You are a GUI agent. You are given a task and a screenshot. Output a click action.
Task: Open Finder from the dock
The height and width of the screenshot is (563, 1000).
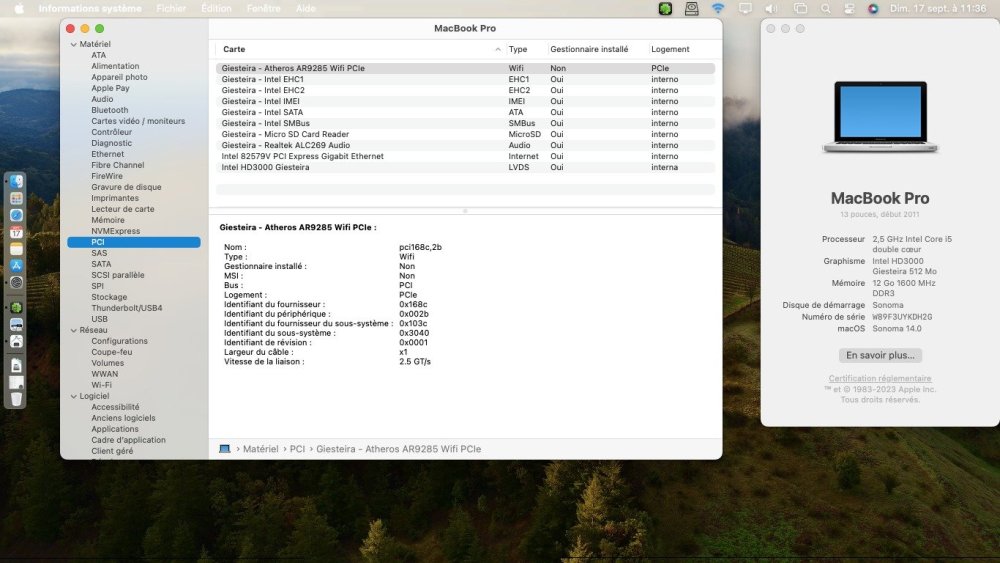(x=17, y=182)
